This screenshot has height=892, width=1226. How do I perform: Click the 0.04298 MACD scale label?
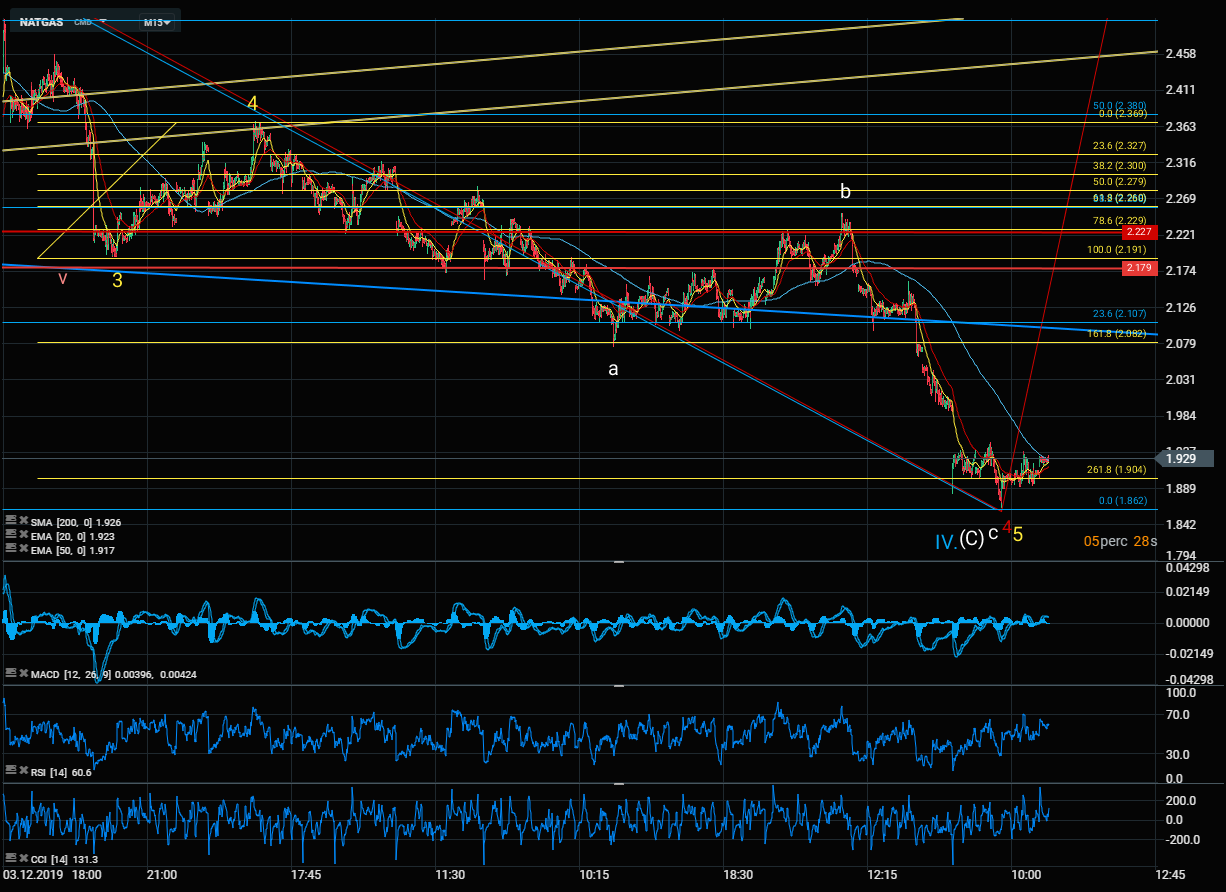pyautogui.click(x=1186, y=568)
